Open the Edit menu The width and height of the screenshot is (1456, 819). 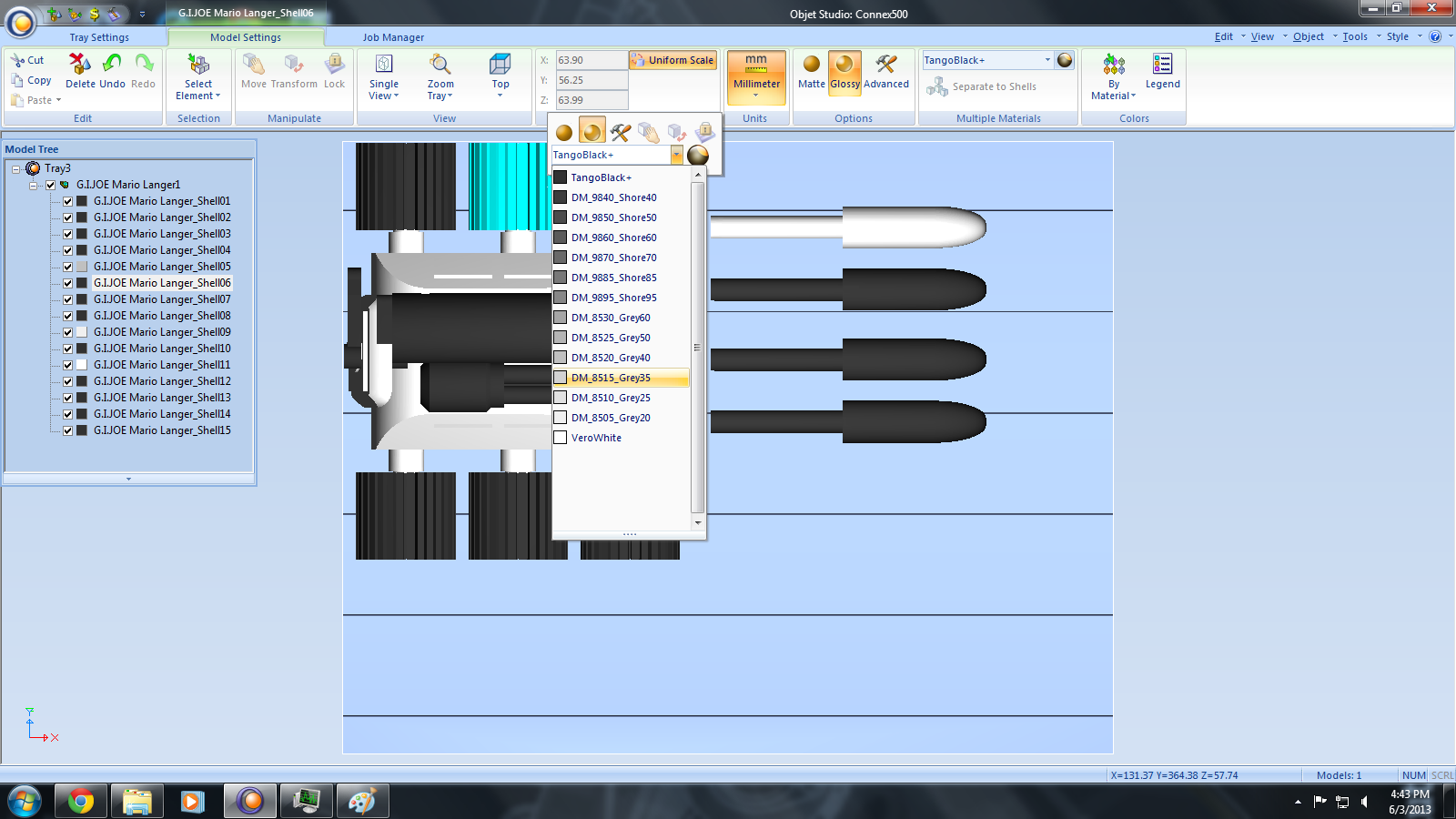pos(1224,36)
